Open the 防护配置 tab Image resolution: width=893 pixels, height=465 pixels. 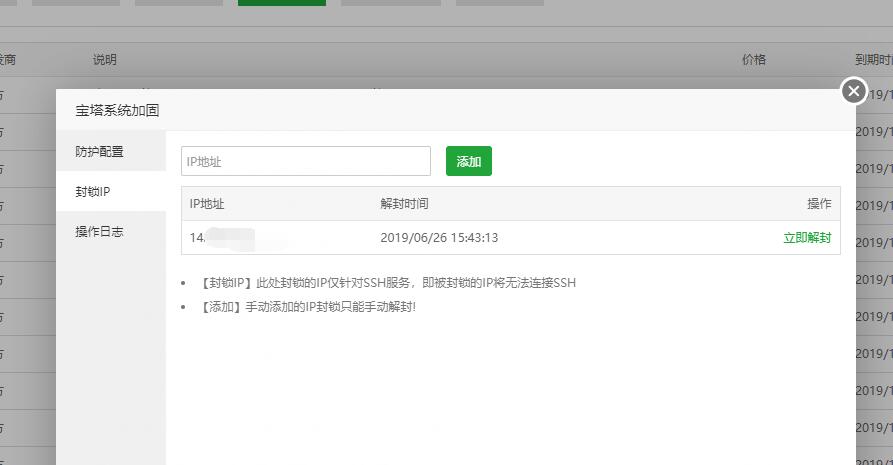coord(111,152)
